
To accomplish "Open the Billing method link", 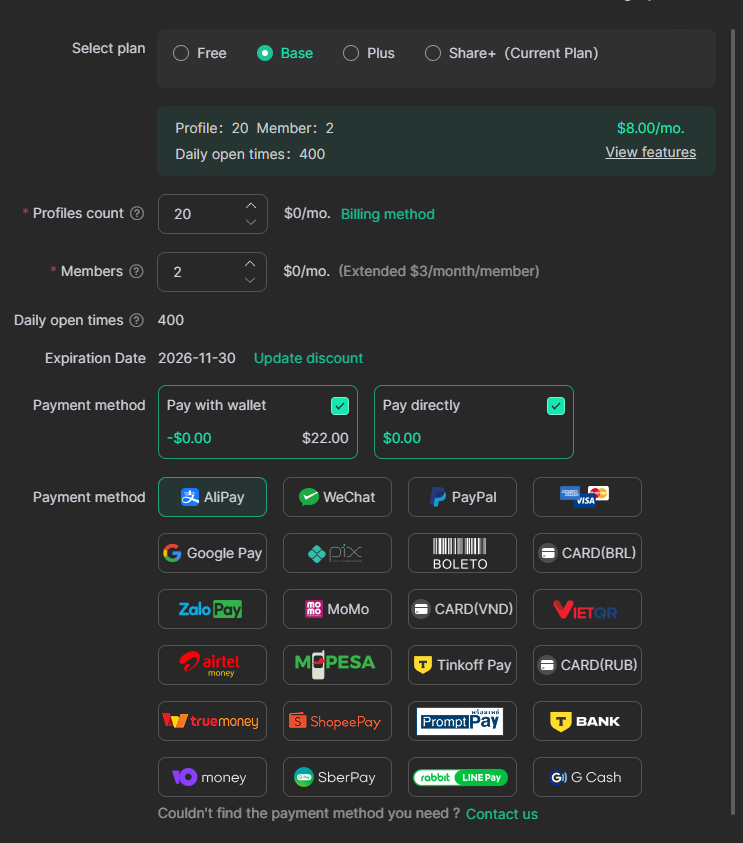I will (x=388, y=214).
